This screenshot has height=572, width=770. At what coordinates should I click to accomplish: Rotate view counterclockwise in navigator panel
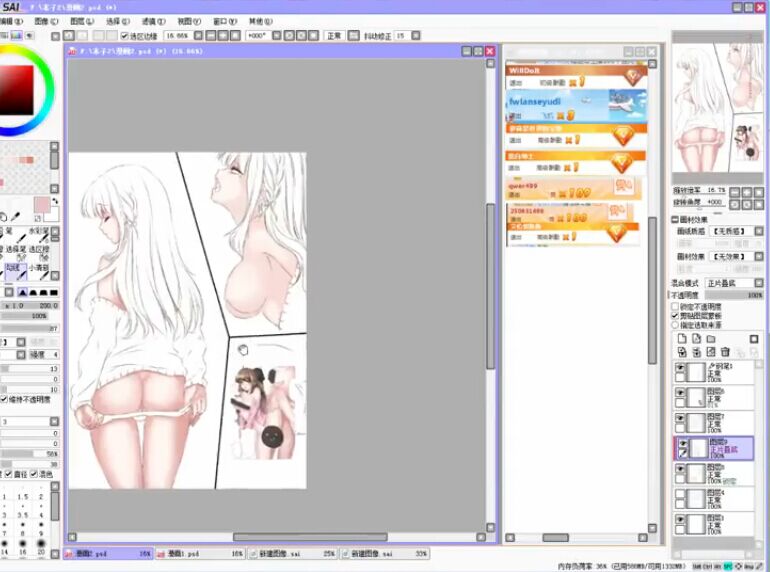point(735,204)
